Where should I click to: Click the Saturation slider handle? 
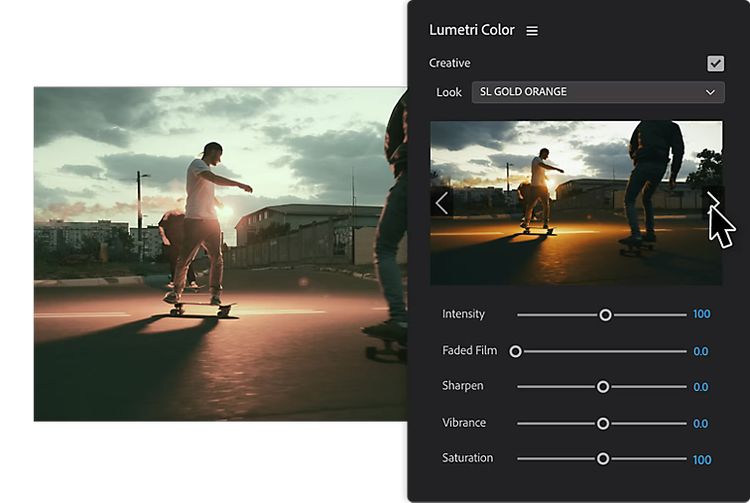pos(603,459)
